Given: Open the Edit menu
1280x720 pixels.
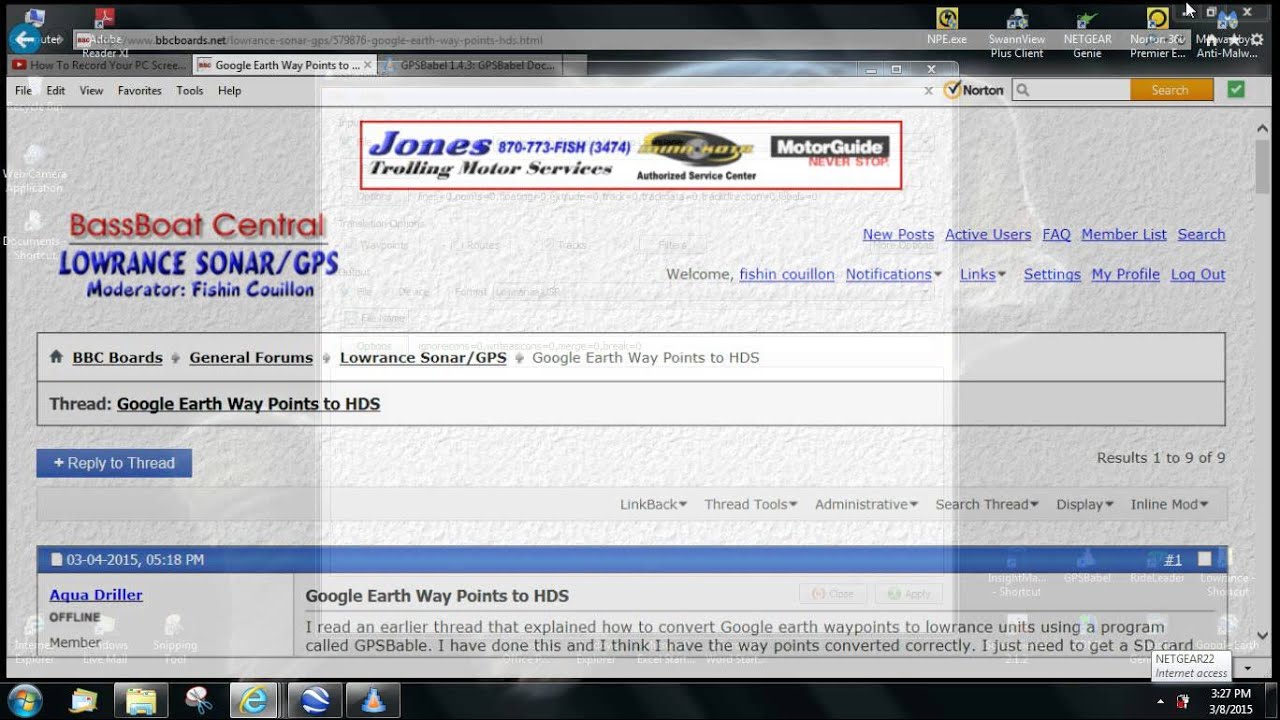Looking at the screenshot, I should click(x=56, y=90).
